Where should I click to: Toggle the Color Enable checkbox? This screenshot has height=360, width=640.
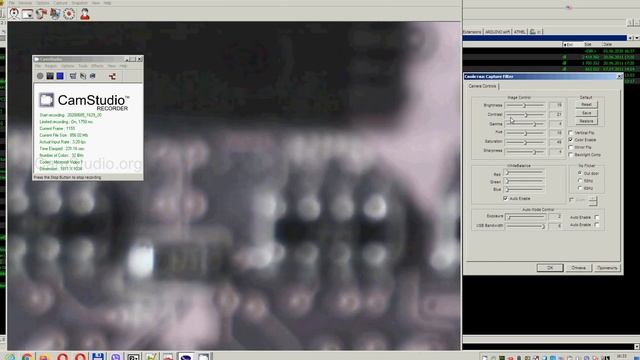[571, 140]
